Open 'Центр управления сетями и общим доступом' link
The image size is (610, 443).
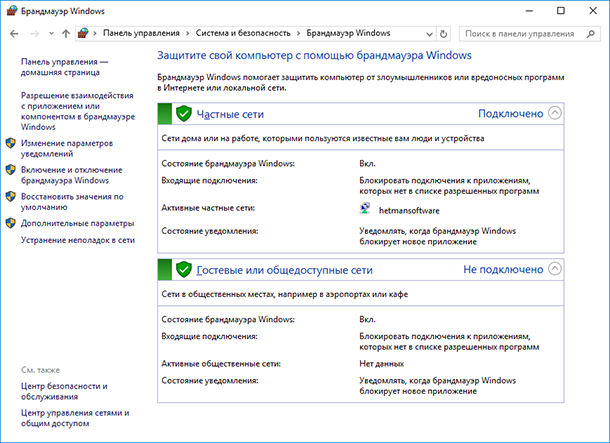pos(75,418)
